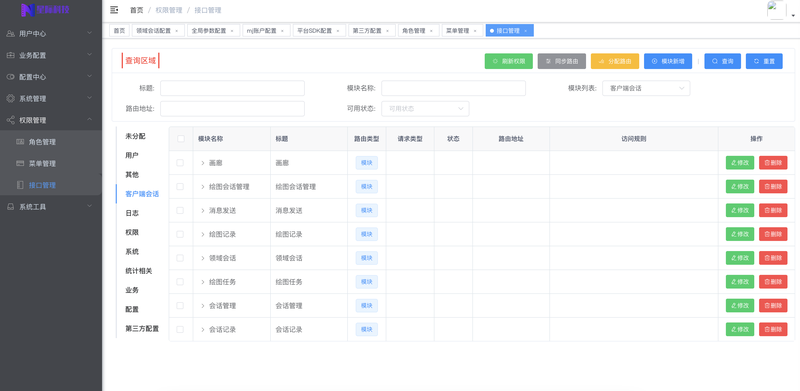The height and width of the screenshot is (391, 800).
Task: Open the 首页 tab in tab bar
Action: point(119,31)
